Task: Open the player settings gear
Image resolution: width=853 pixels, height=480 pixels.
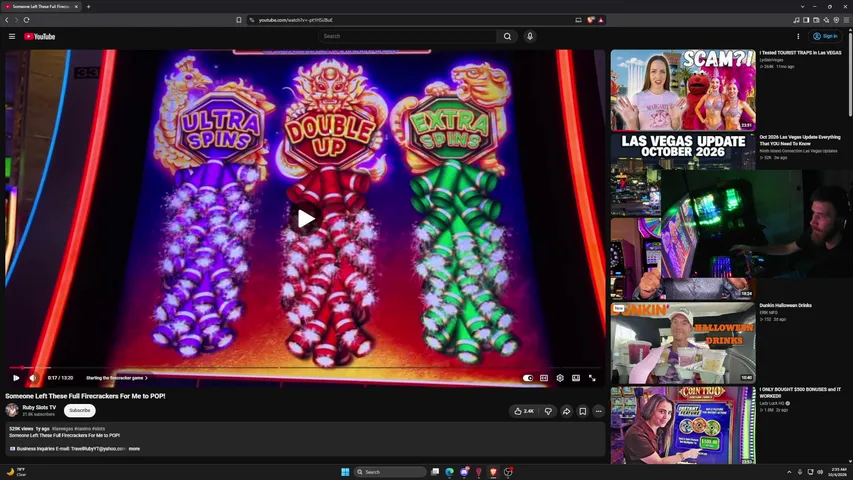Action: click(560, 378)
